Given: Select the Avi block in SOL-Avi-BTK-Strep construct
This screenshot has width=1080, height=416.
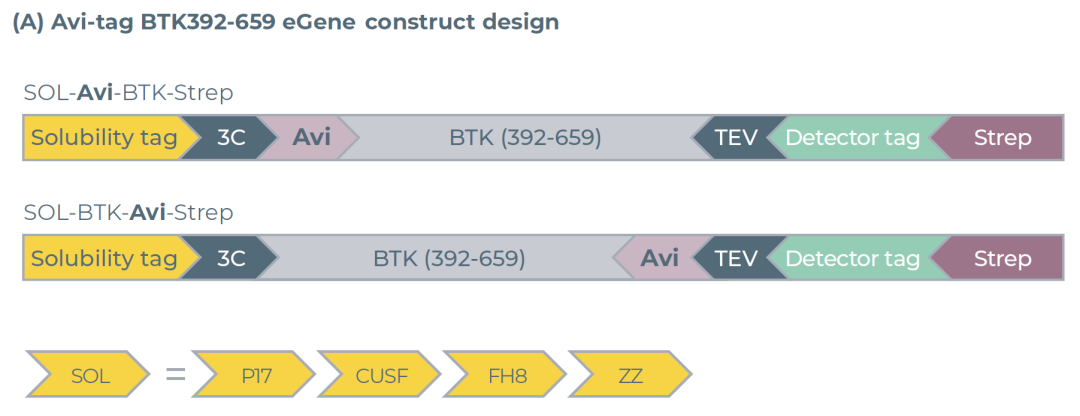Looking at the screenshot, I should click(x=311, y=137).
